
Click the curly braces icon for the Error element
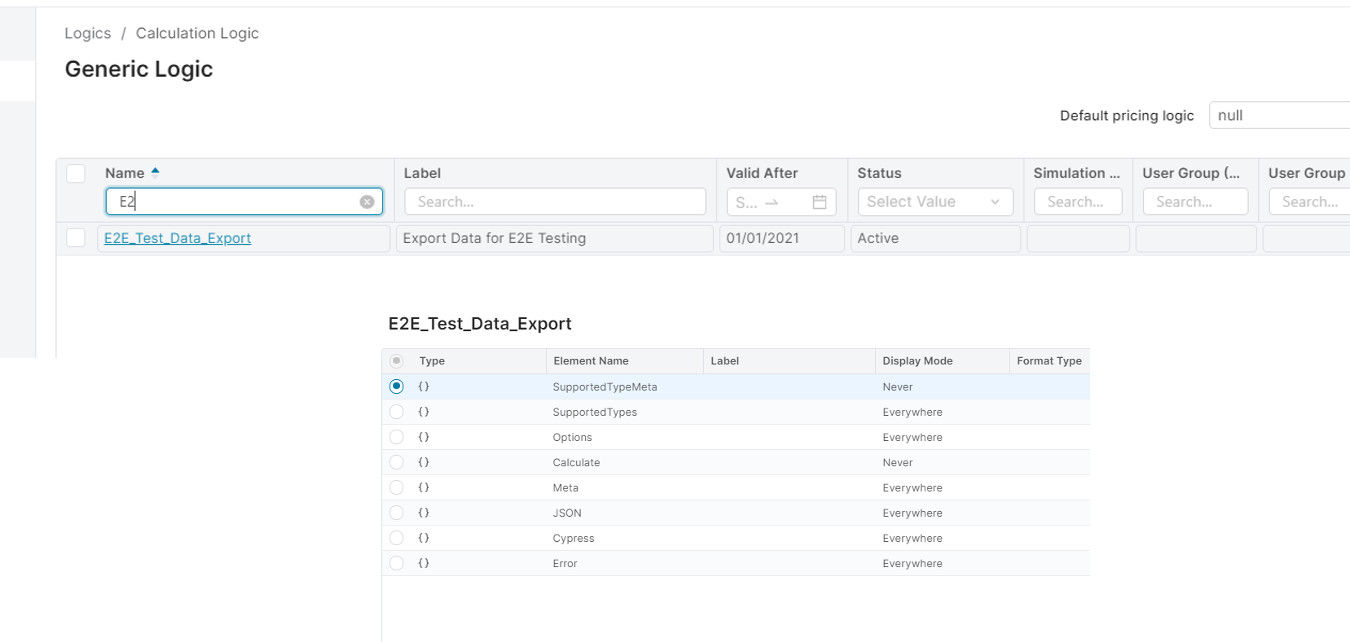pos(424,563)
